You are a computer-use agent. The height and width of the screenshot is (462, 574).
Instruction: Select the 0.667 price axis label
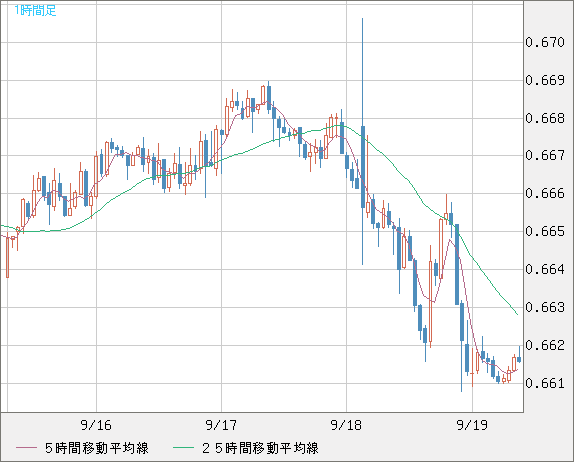point(545,156)
